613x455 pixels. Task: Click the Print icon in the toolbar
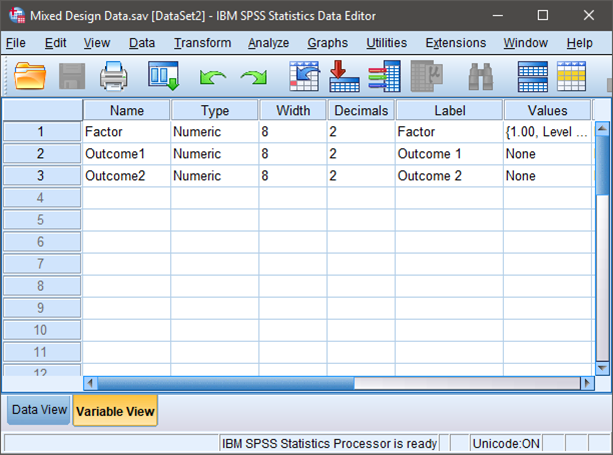click(113, 76)
